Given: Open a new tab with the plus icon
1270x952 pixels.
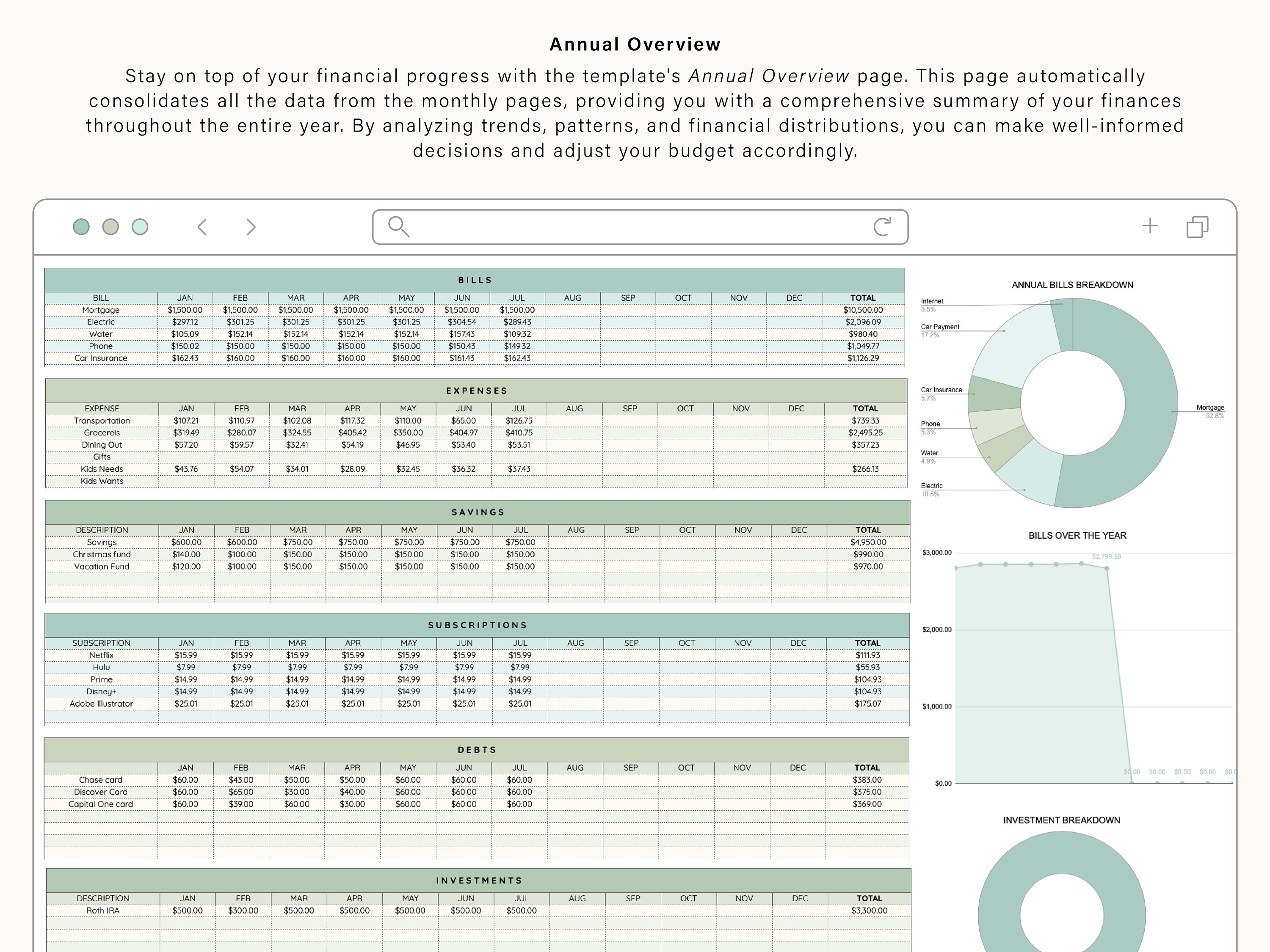Looking at the screenshot, I should pos(1150,226).
